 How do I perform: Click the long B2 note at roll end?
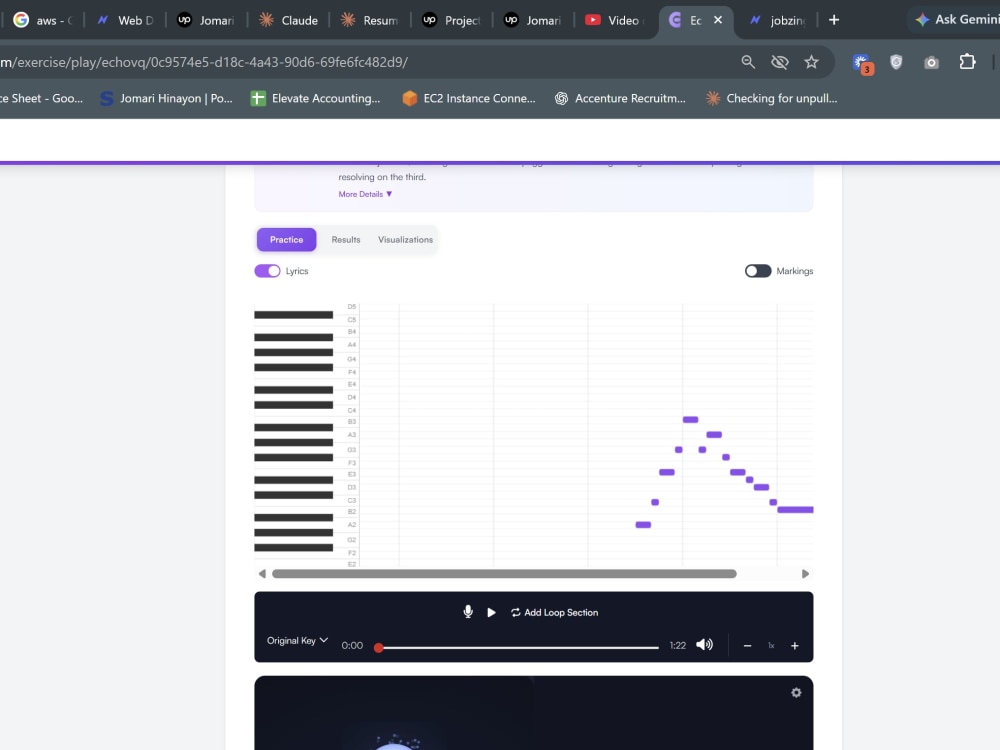tap(795, 510)
